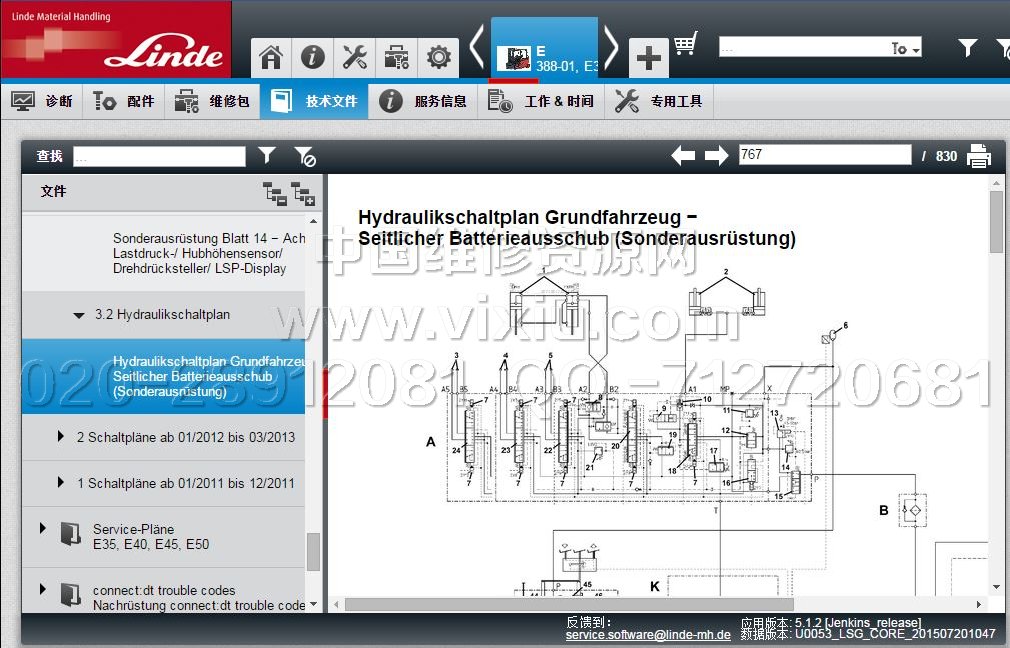Go to next page with right arrow
The height and width of the screenshot is (648, 1010).
[716, 156]
